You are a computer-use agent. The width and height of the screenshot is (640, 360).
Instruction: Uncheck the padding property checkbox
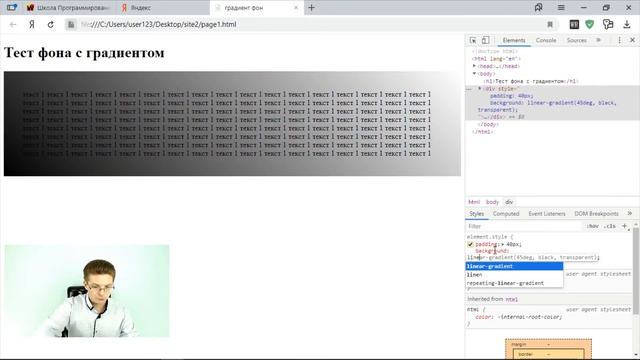tap(470, 244)
